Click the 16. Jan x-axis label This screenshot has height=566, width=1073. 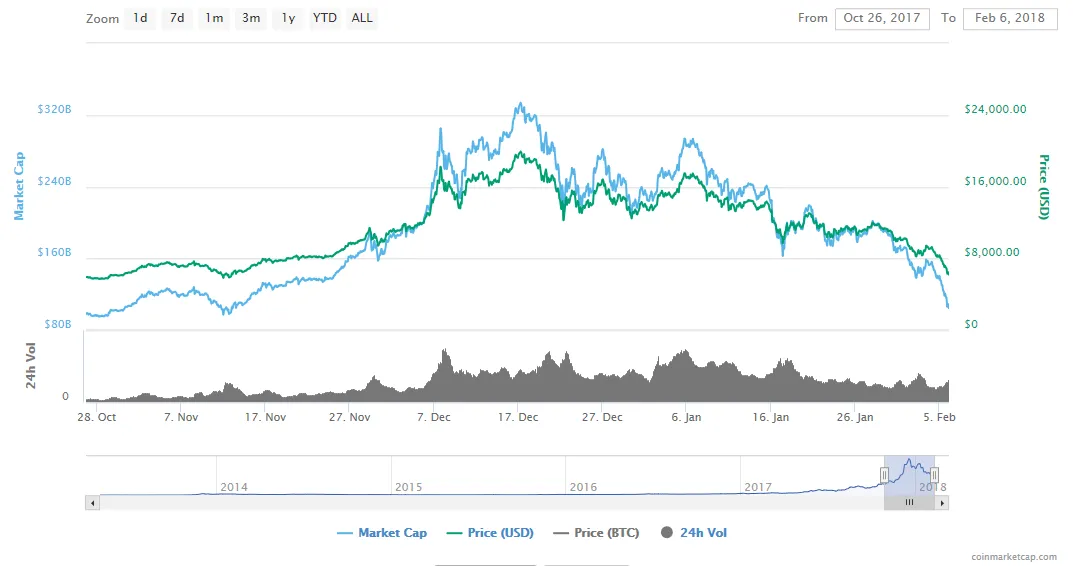[771, 417]
